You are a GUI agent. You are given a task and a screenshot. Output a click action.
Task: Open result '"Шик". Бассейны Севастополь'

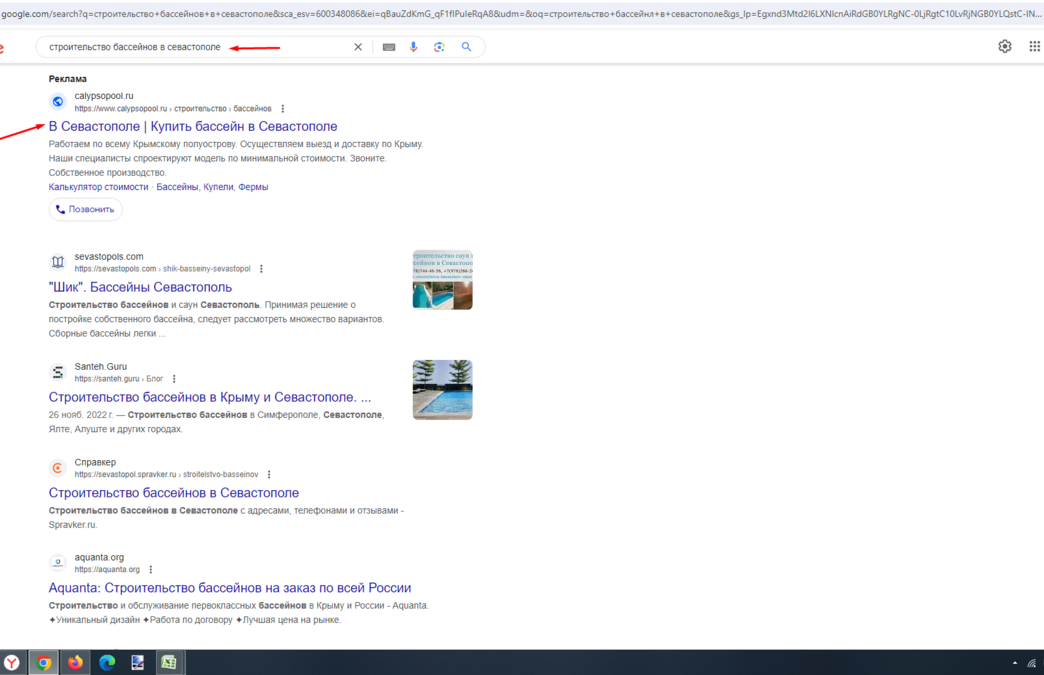pos(140,287)
